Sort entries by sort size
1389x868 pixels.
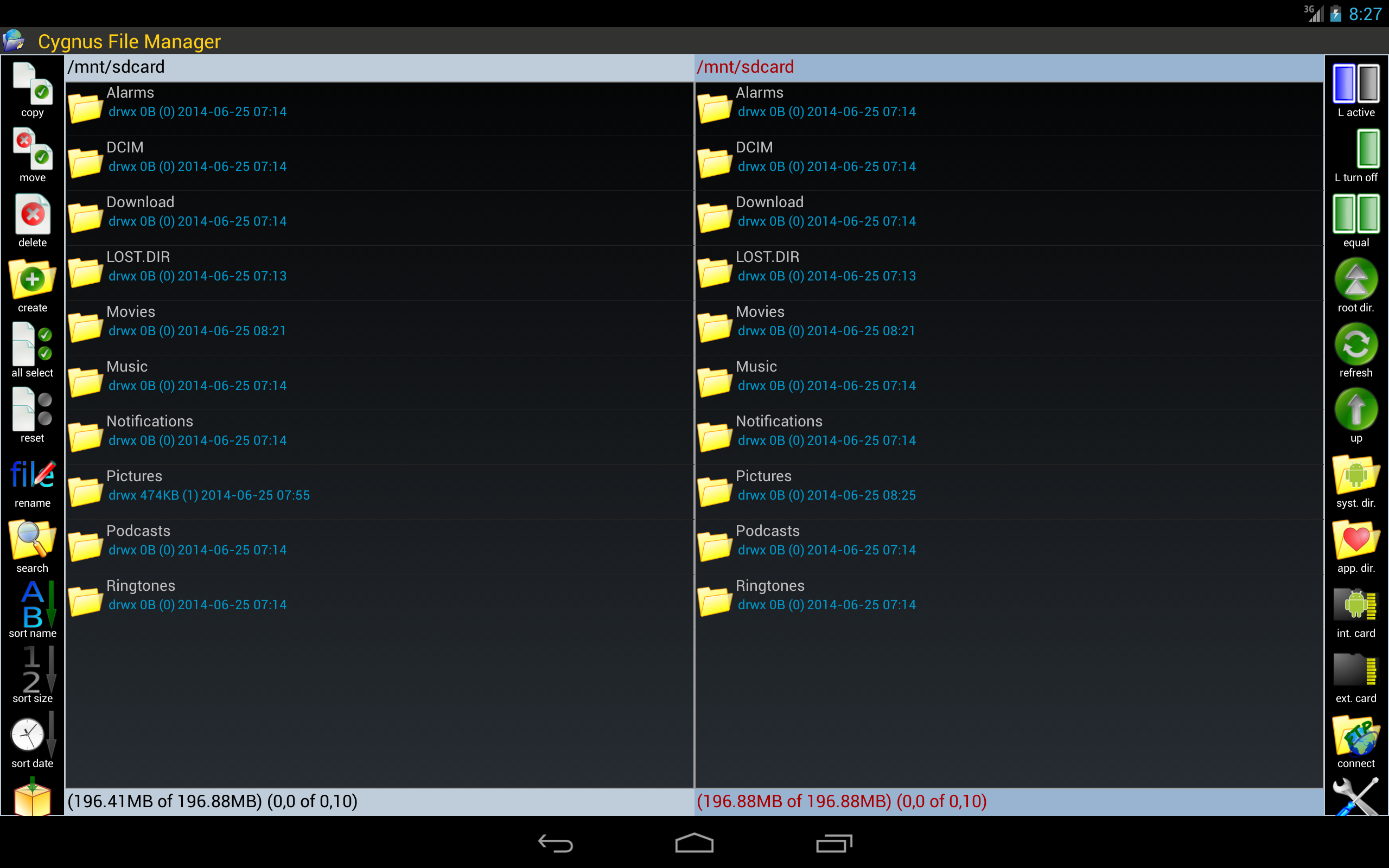pyautogui.click(x=32, y=672)
